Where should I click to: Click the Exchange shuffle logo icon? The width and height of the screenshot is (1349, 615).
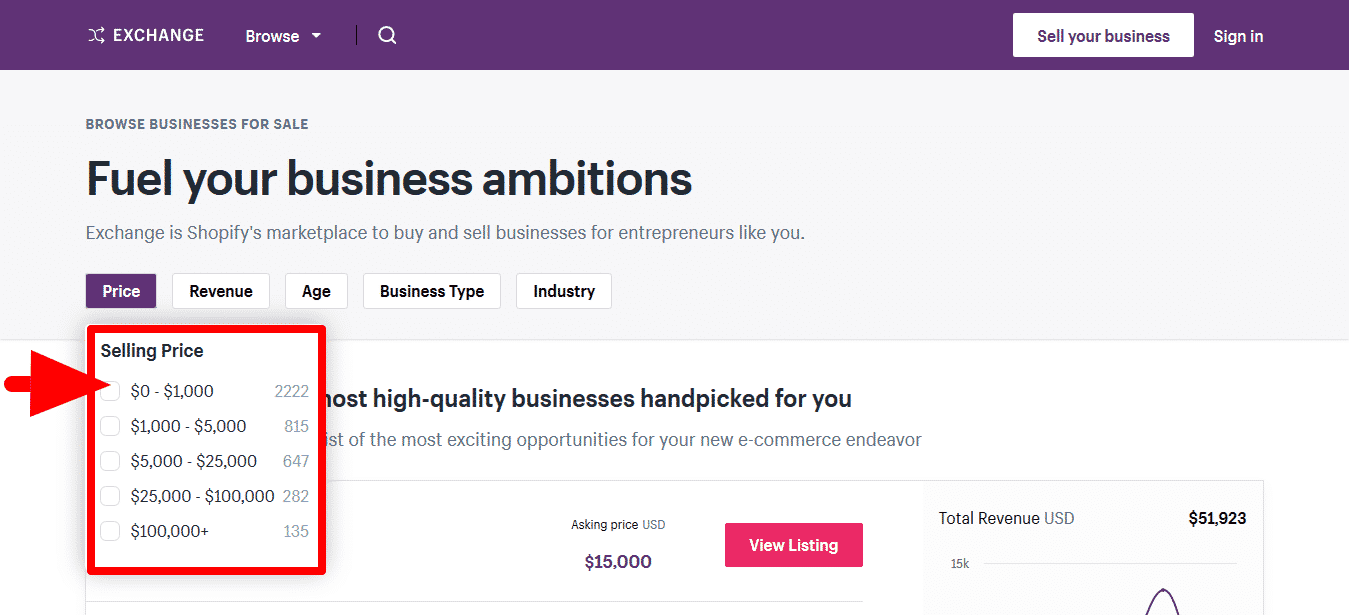(96, 36)
